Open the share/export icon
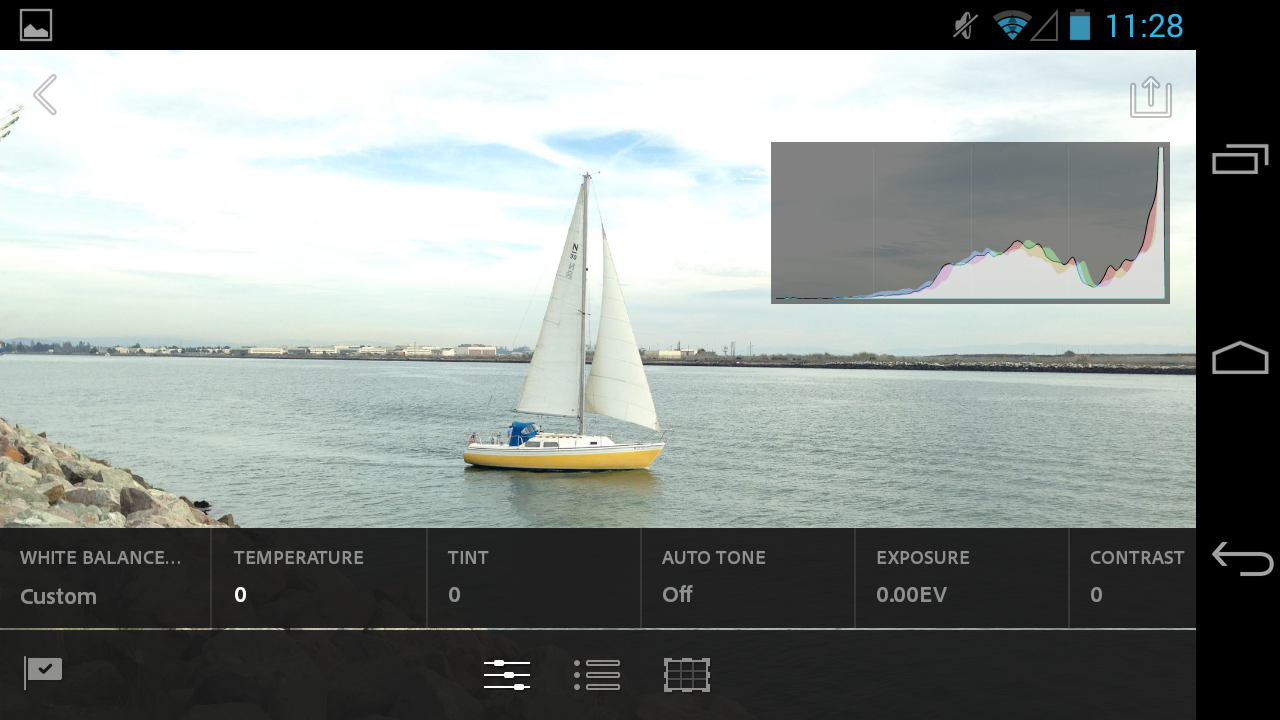The height and width of the screenshot is (720, 1280). pyautogui.click(x=1151, y=97)
